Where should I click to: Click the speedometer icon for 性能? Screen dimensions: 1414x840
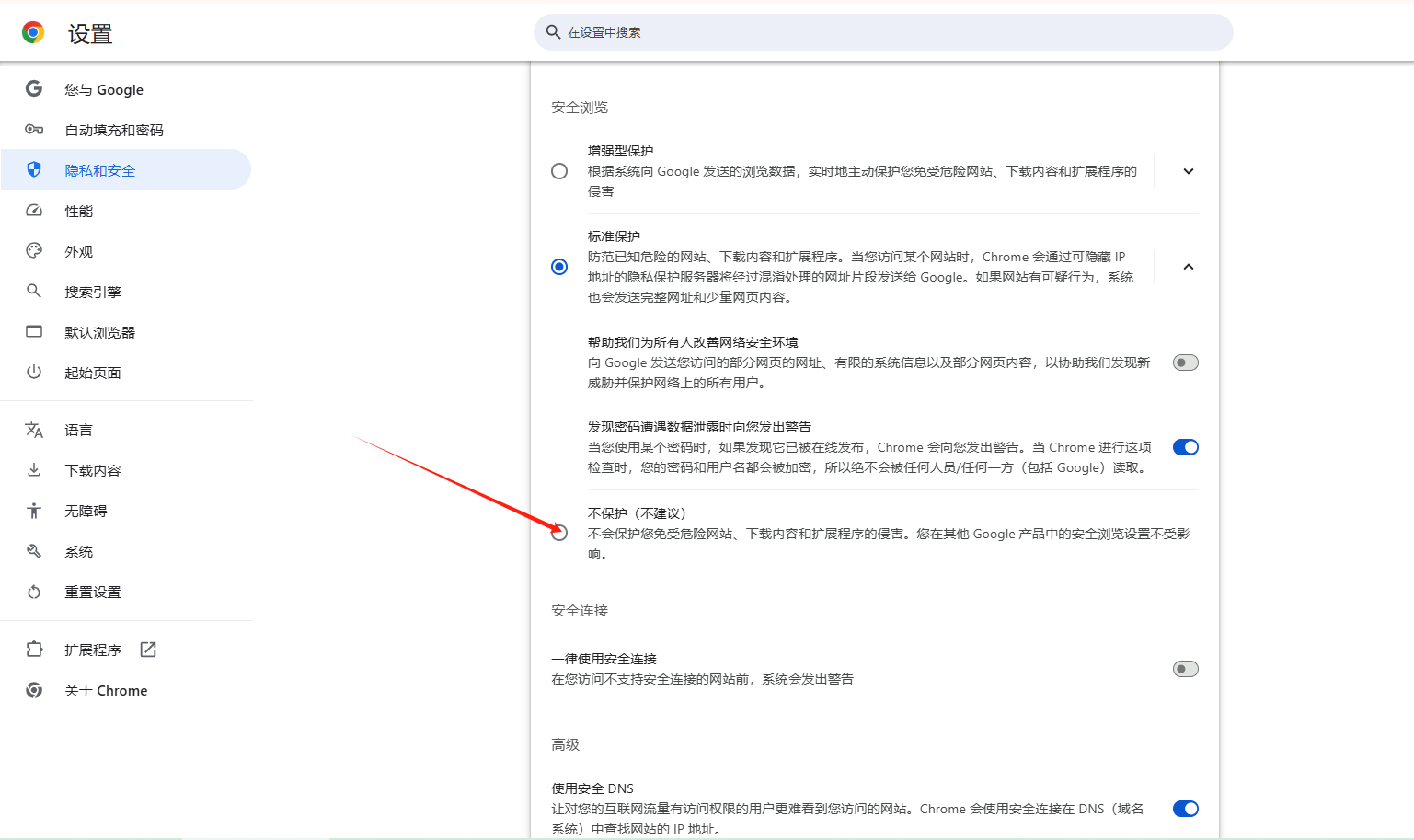point(34,211)
